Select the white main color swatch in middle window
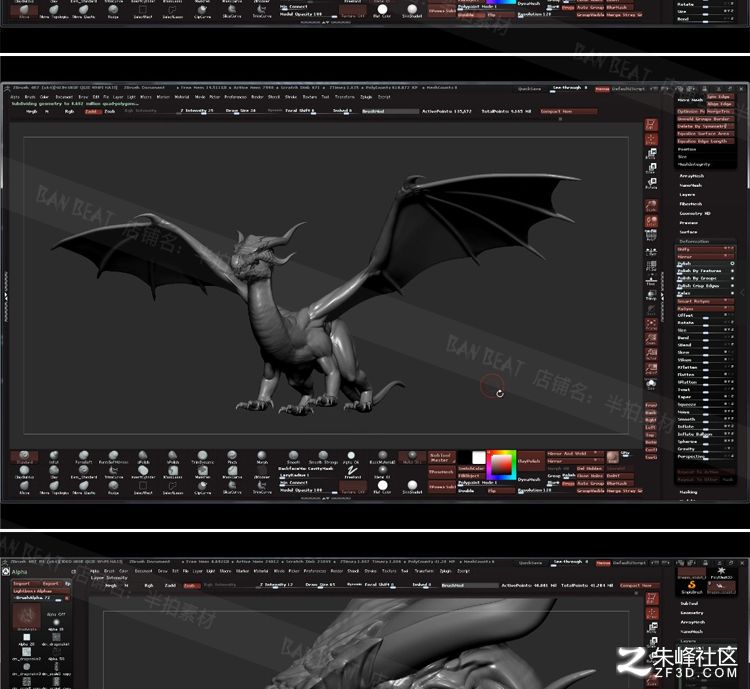The image size is (750, 689). (x=479, y=457)
